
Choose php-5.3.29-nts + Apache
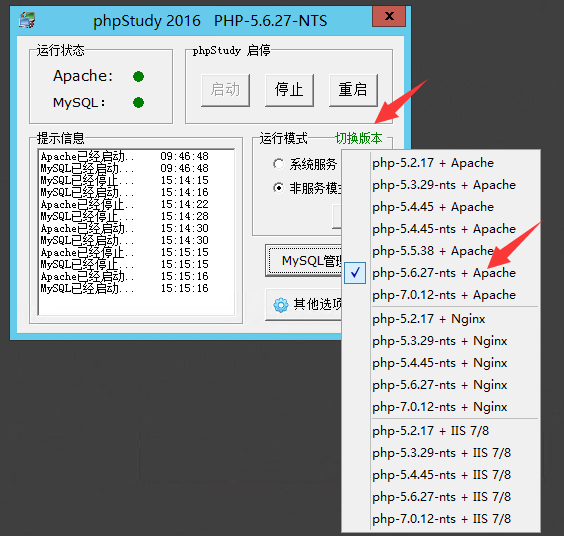click(x=441, y=185)
